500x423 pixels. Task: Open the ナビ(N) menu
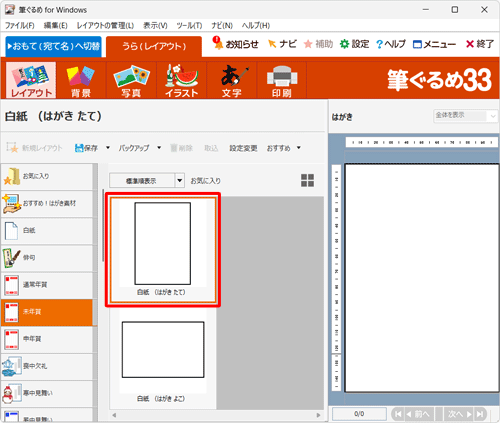[222, 25]
